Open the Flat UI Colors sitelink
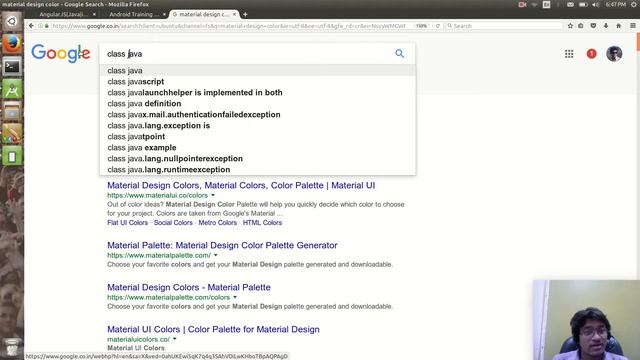 pos(127,222)
